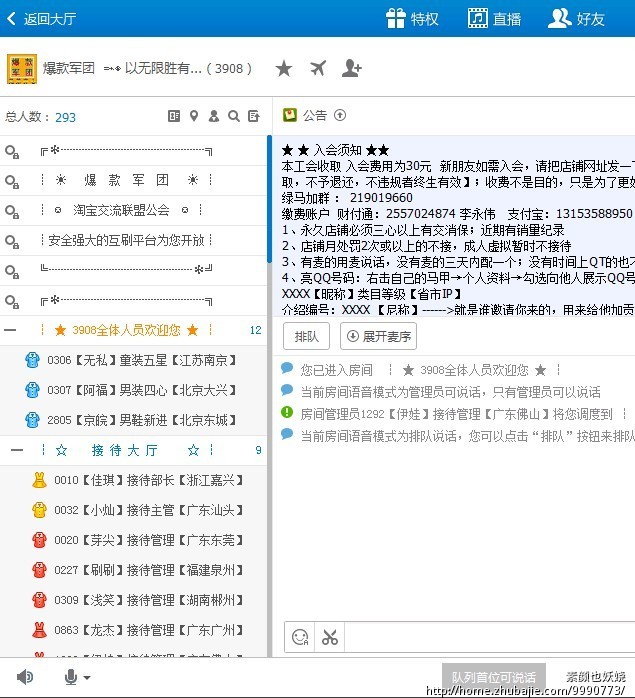Viewport: 635px width, 698px height.
Task: Click the member person icon
Action: click(x=214, y=116)
